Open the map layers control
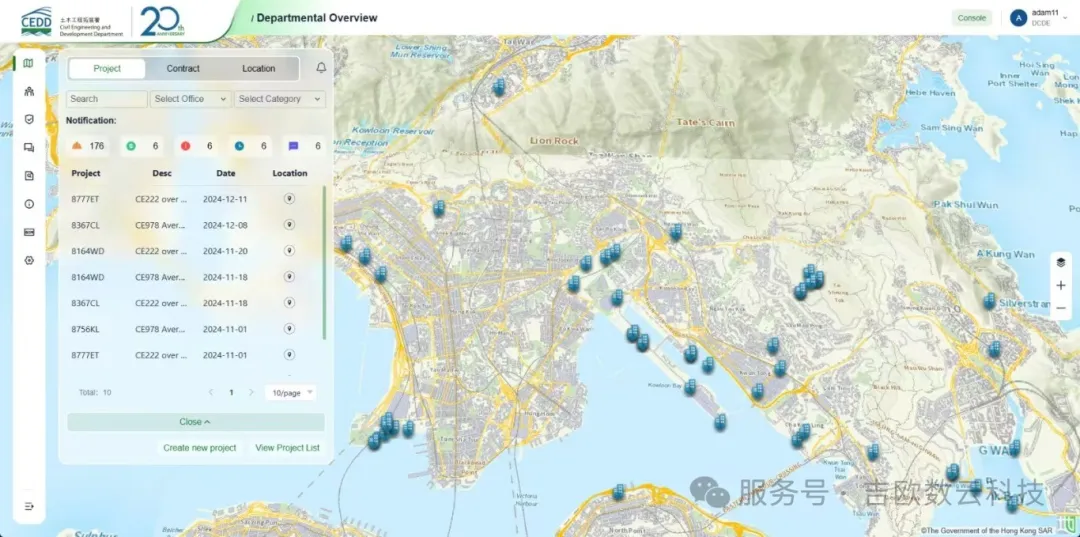1080x537 pixels. click(x=1061, y=263)
